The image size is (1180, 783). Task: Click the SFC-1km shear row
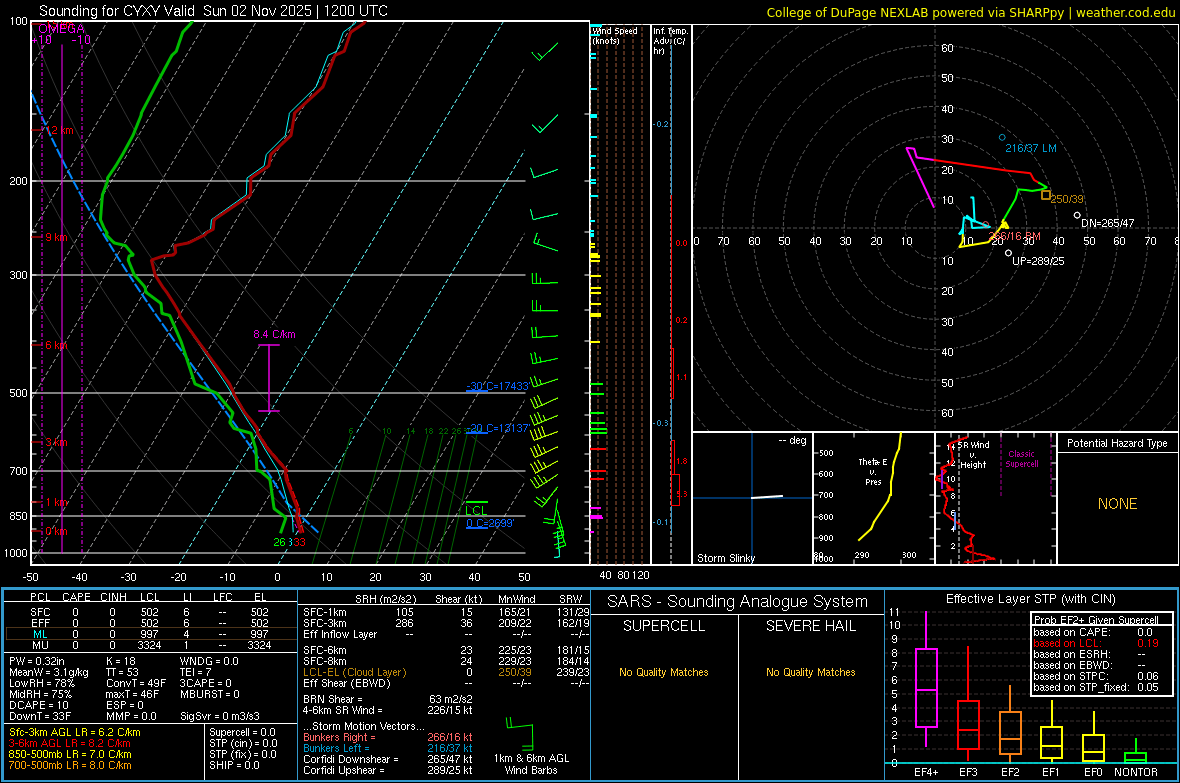tap(446, 612)
